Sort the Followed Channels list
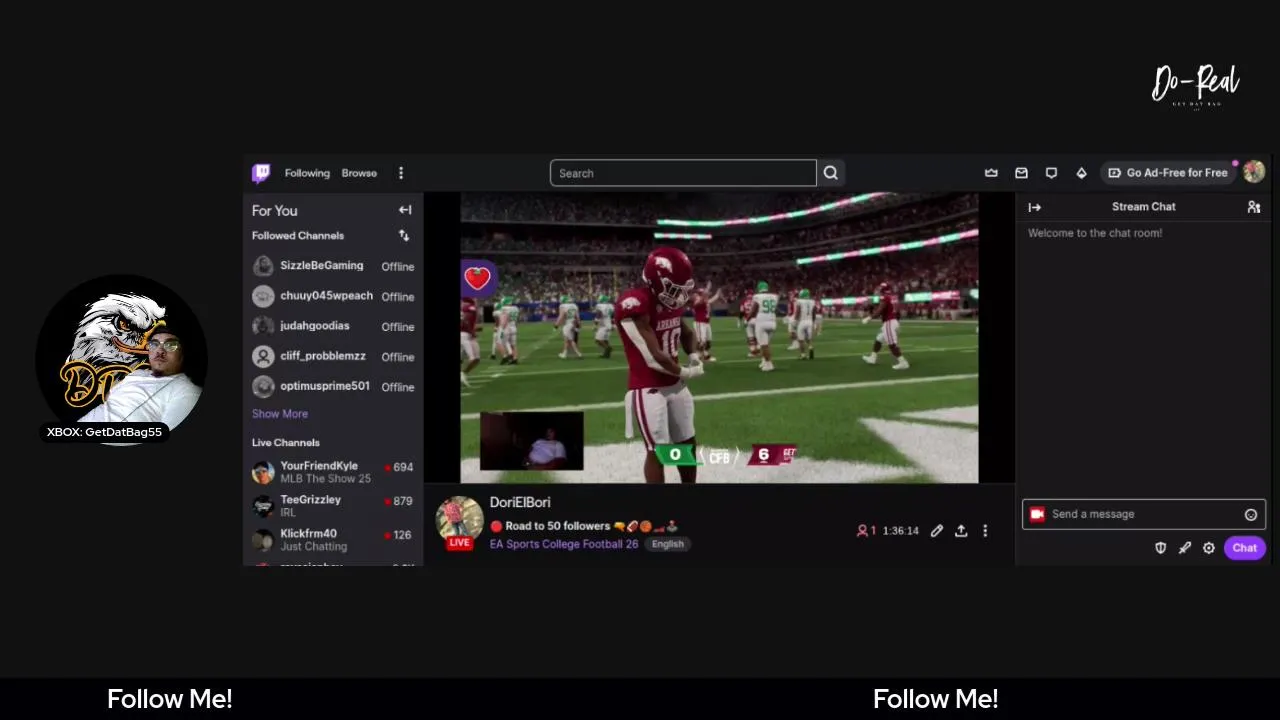The height and width of the screenshot is (720, 1280). click(404, 235)
